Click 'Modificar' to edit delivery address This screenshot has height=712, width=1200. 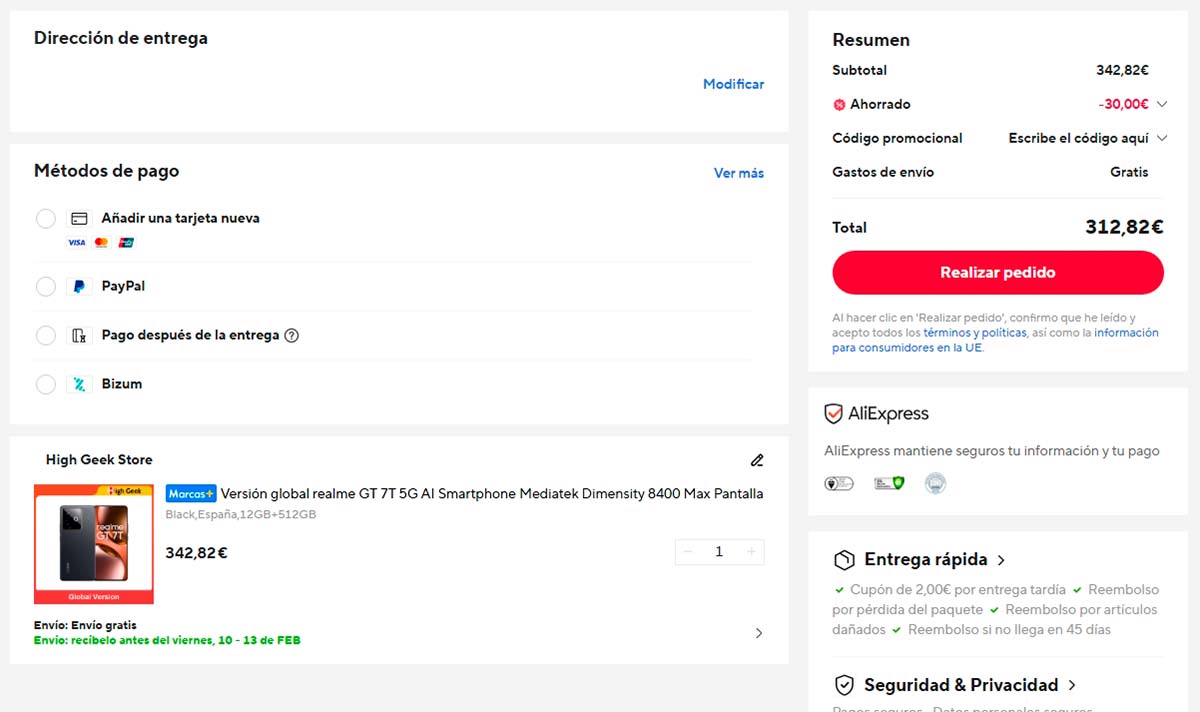pos(733,84)
